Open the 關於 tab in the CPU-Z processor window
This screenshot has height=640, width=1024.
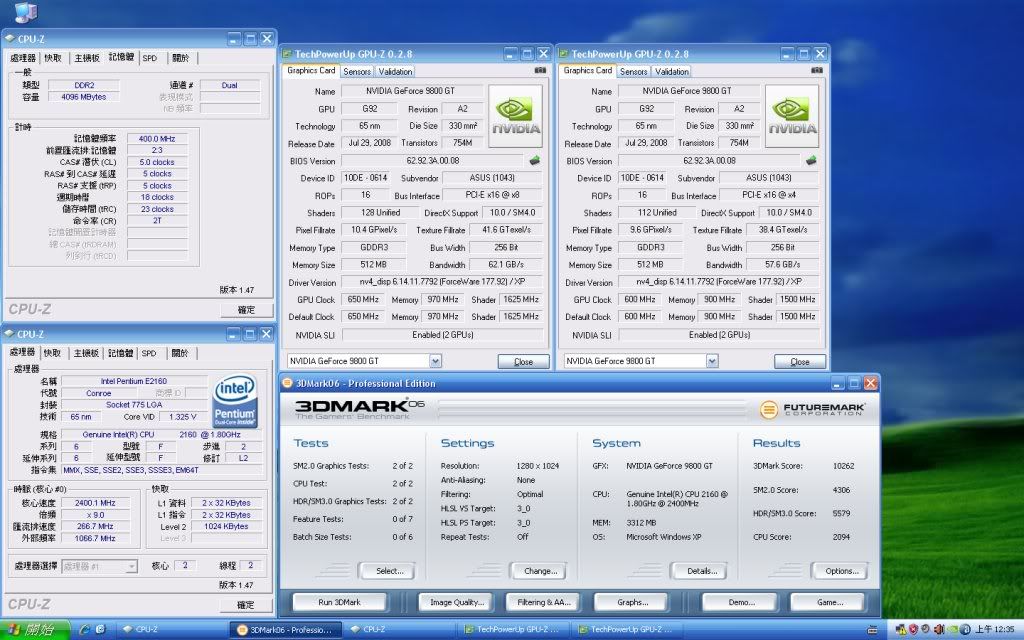[180, 353]
